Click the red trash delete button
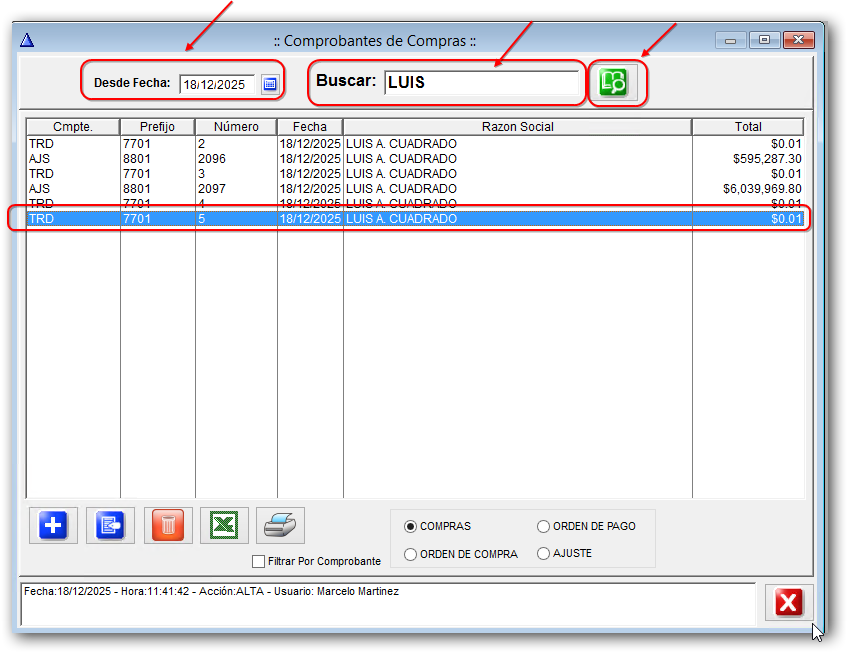The width and height of the screenshot is (848, 655). pyautogui.click(x=168, y=525)
